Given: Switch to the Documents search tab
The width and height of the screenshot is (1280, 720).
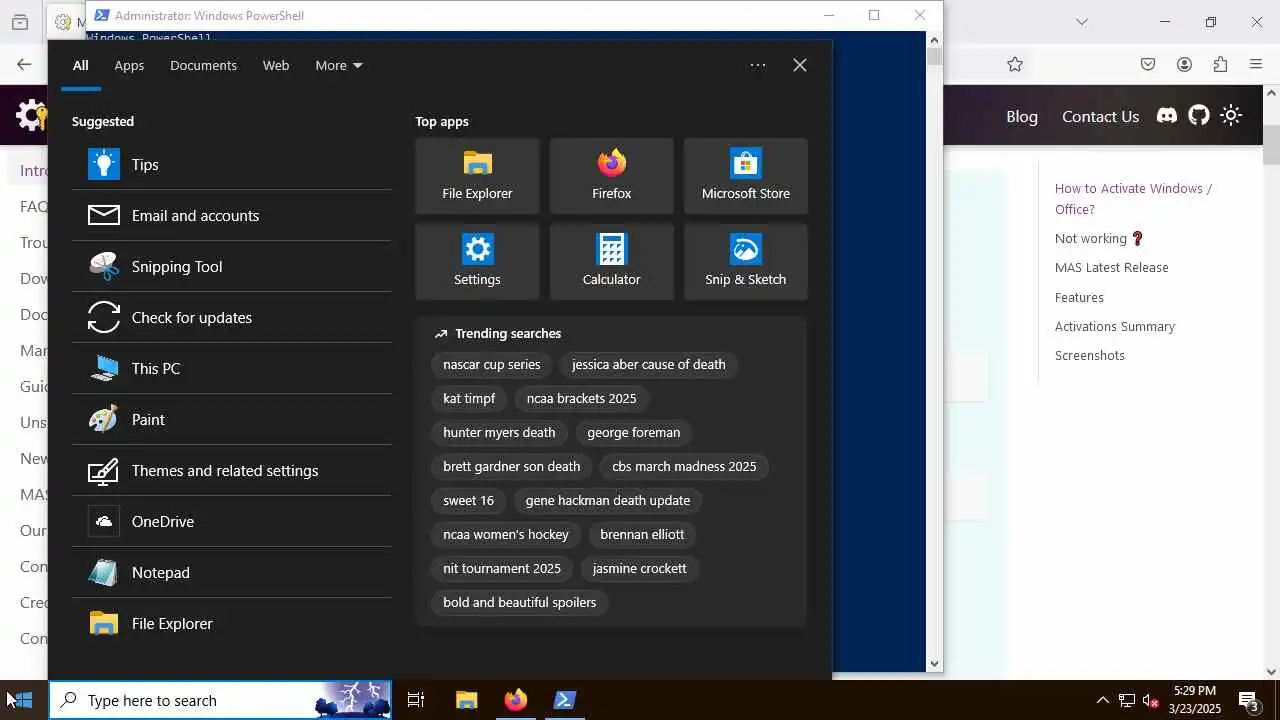Looking at the screenshot, I should tap(203, 65).
